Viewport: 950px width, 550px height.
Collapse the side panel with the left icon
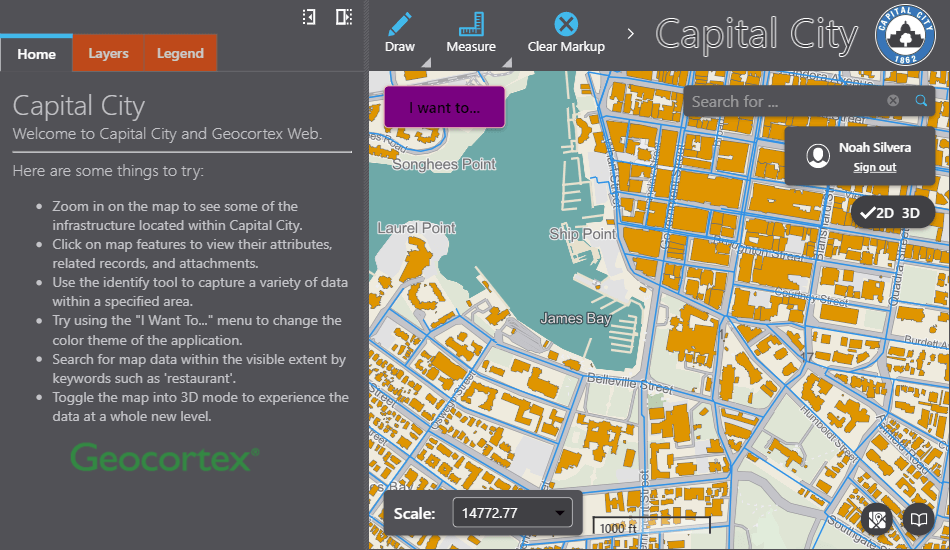coord(310,17)
